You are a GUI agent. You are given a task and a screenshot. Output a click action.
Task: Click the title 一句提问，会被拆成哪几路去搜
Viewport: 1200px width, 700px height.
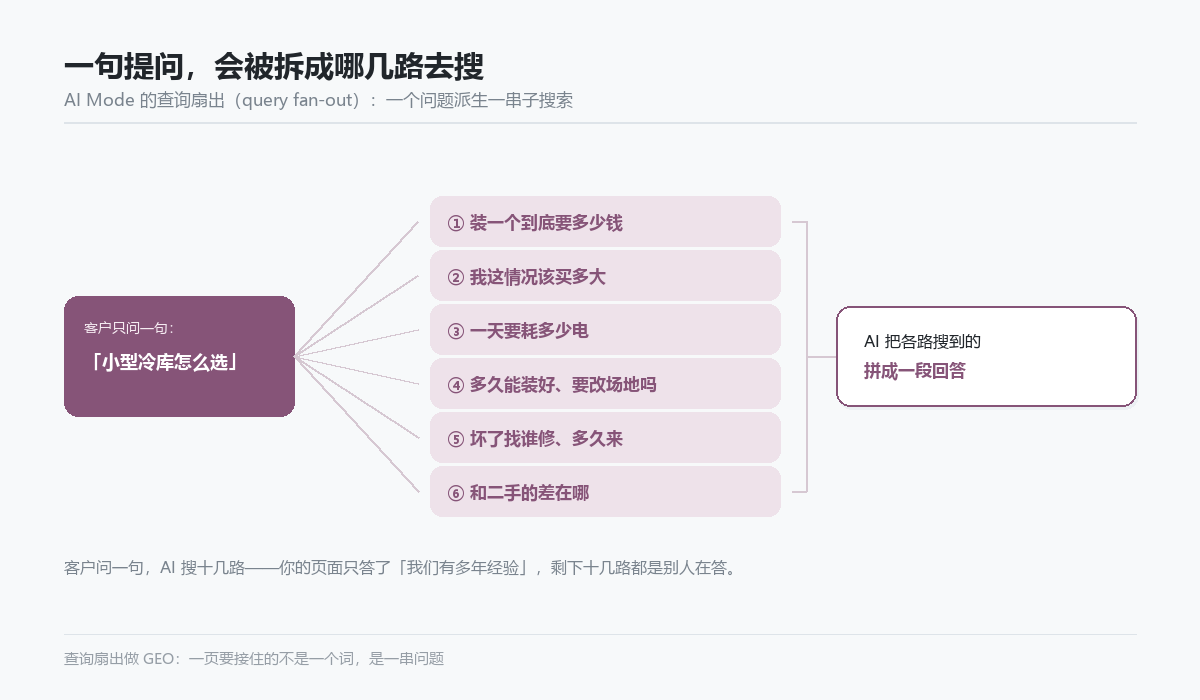pyautogui.click(x=274, y=67)
